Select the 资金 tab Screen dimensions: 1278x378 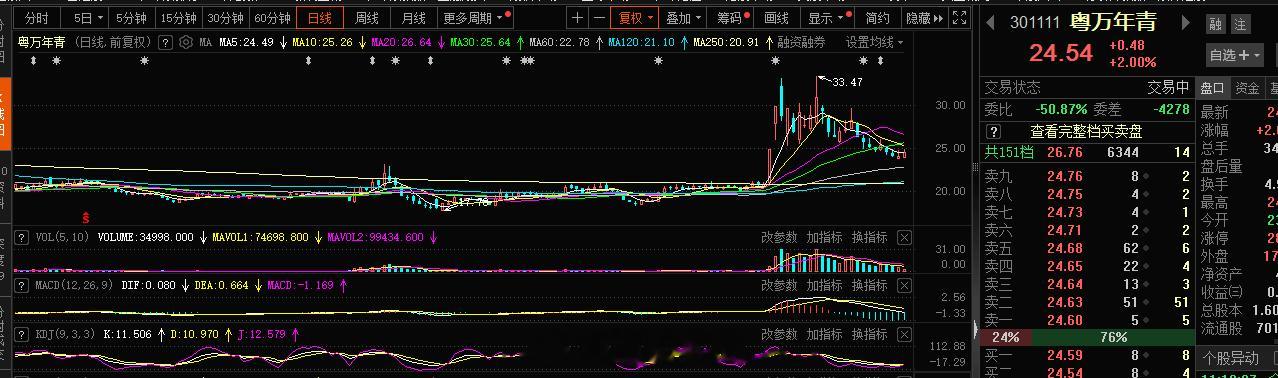tap(1246, 88)
